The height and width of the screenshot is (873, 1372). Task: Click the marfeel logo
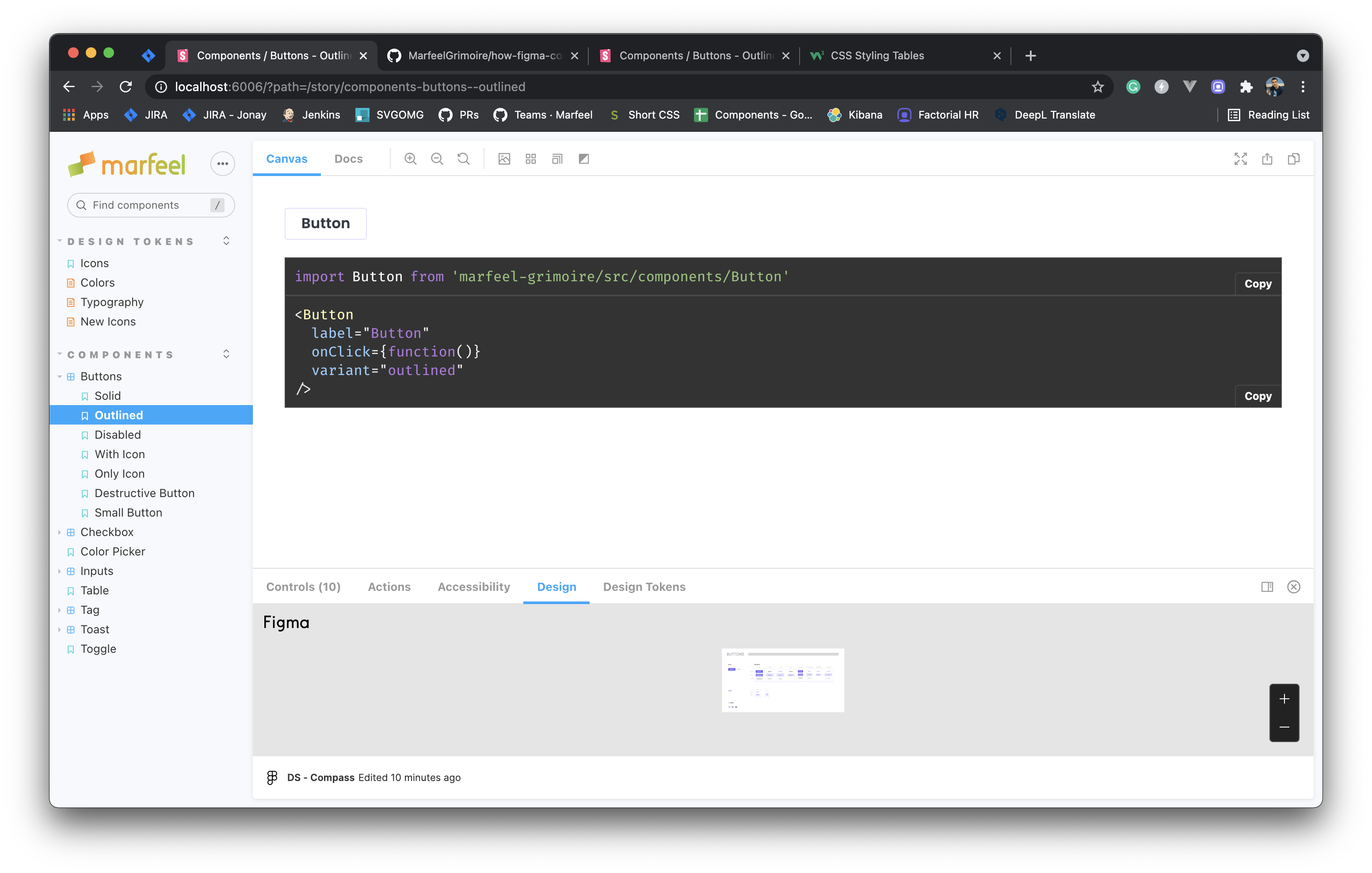[127, 164]
